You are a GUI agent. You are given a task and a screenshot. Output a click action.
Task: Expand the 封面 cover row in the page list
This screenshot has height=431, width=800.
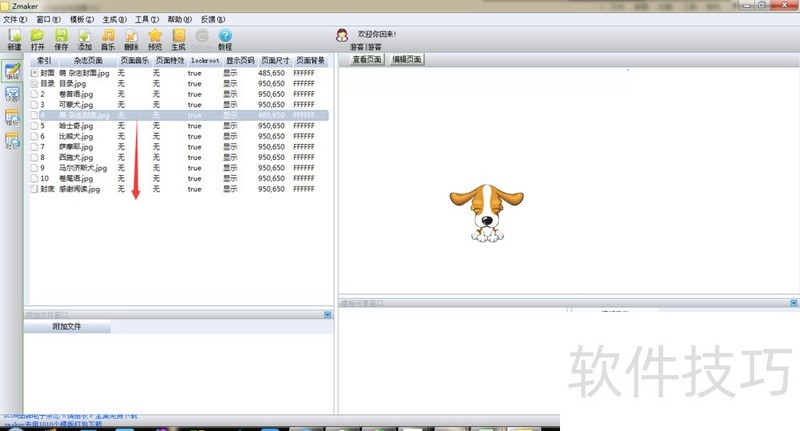tap(35, 73)
